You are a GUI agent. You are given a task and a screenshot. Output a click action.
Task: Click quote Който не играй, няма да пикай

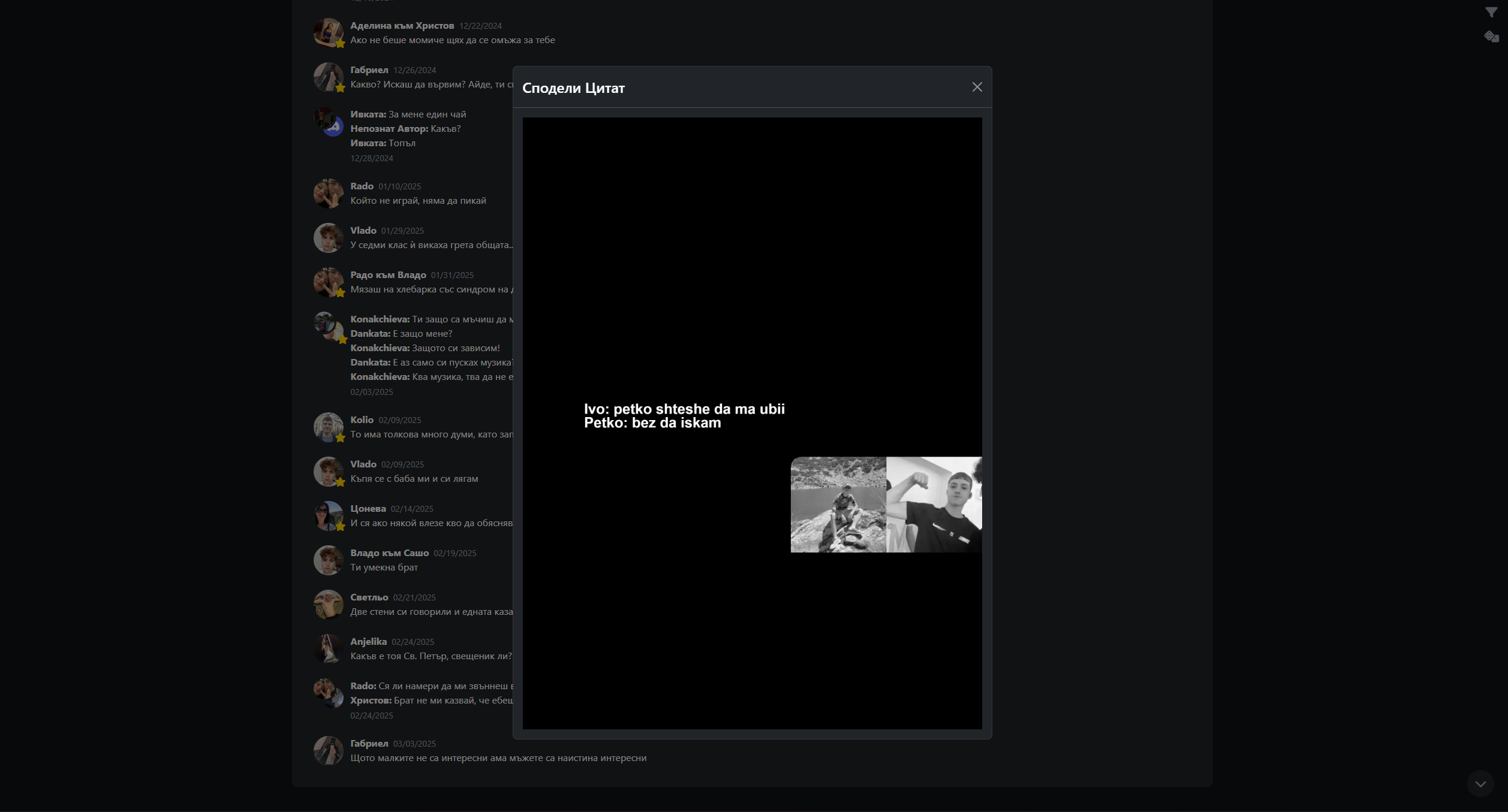(x=418, y=201)
